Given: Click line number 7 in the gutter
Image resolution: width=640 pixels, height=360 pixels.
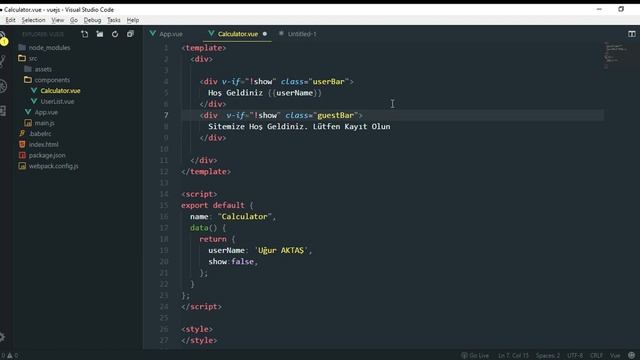Looking at the screenshot, I should [166, 116].
